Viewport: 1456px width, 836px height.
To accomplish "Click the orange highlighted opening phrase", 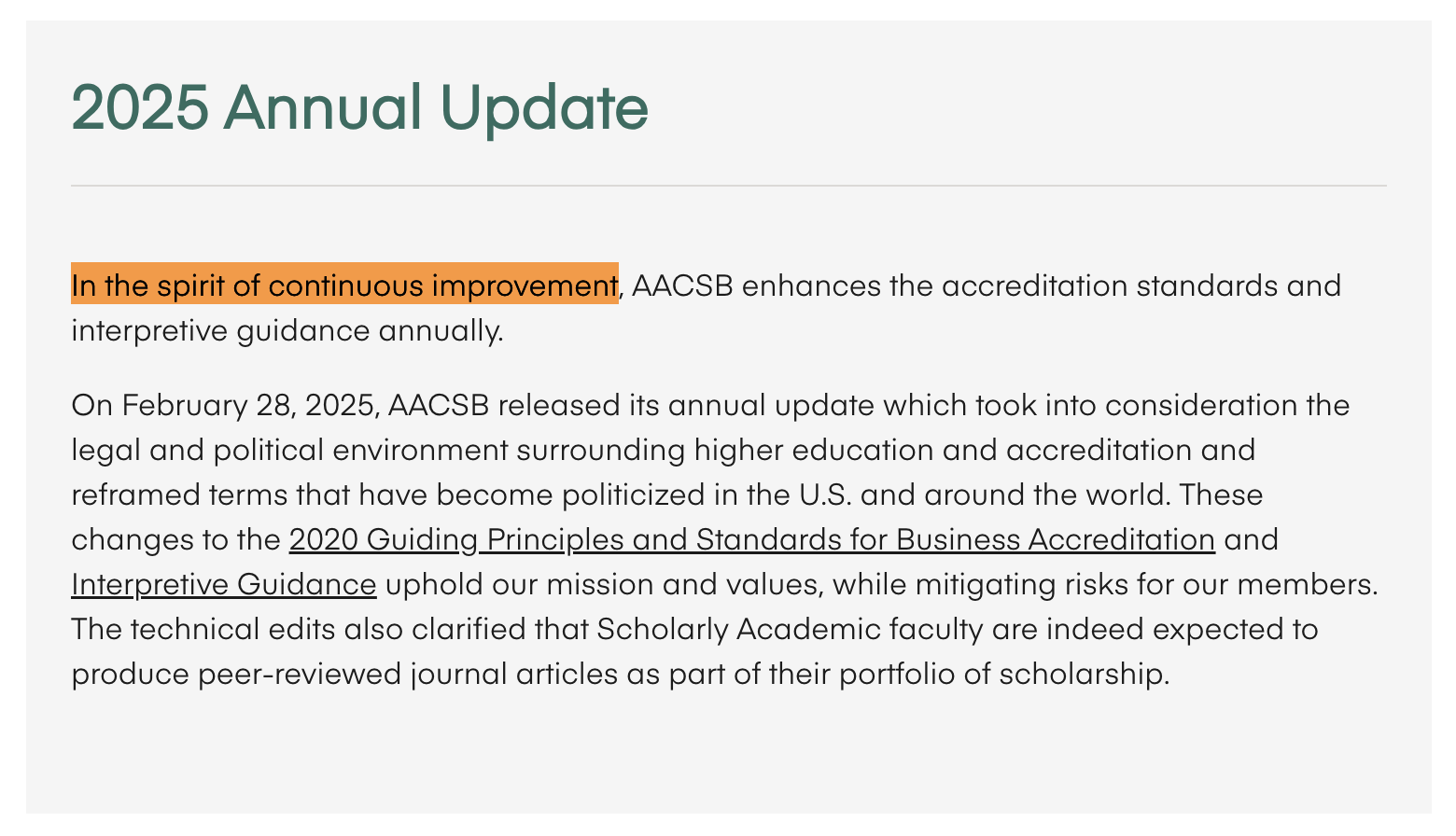I will (344, 286).
